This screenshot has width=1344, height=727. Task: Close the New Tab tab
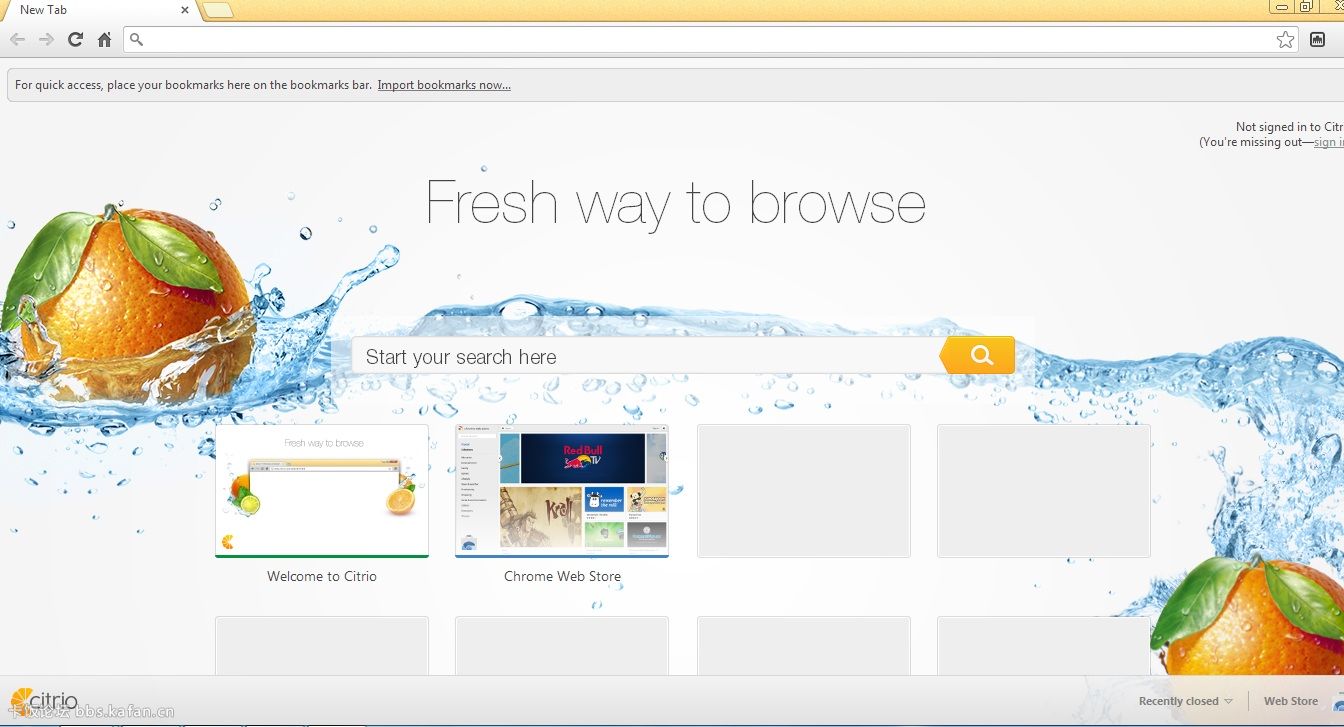185,10
